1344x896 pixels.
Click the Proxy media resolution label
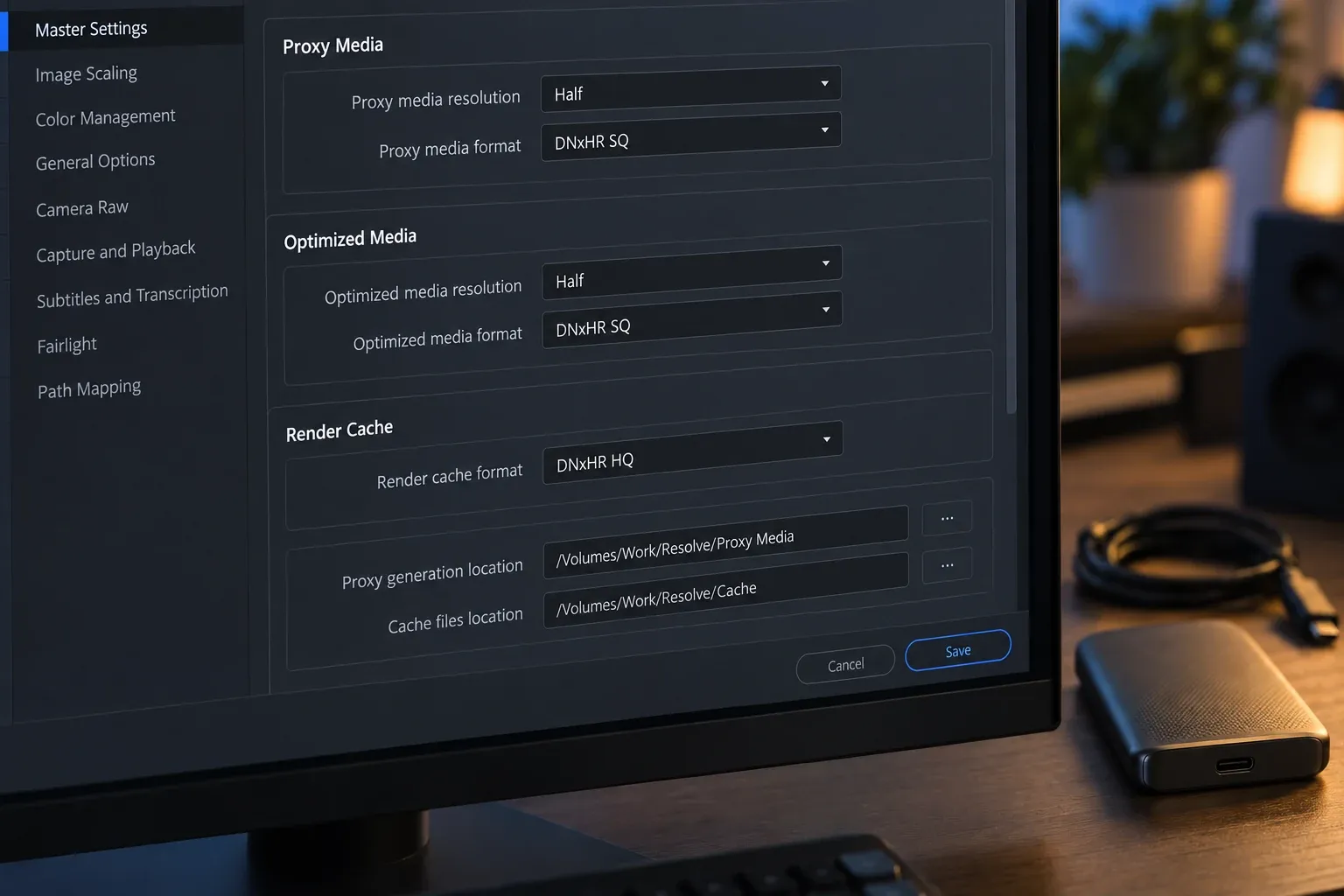click(x=436, y=100)
